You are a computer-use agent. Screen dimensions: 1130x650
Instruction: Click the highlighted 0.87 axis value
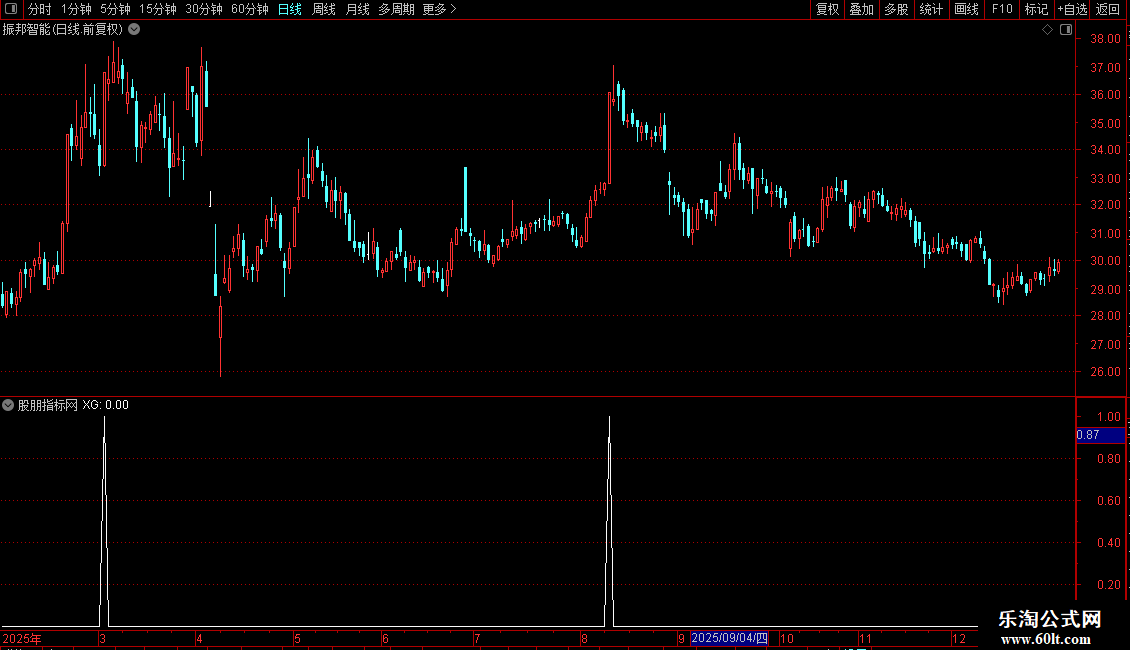point(1100,435)
